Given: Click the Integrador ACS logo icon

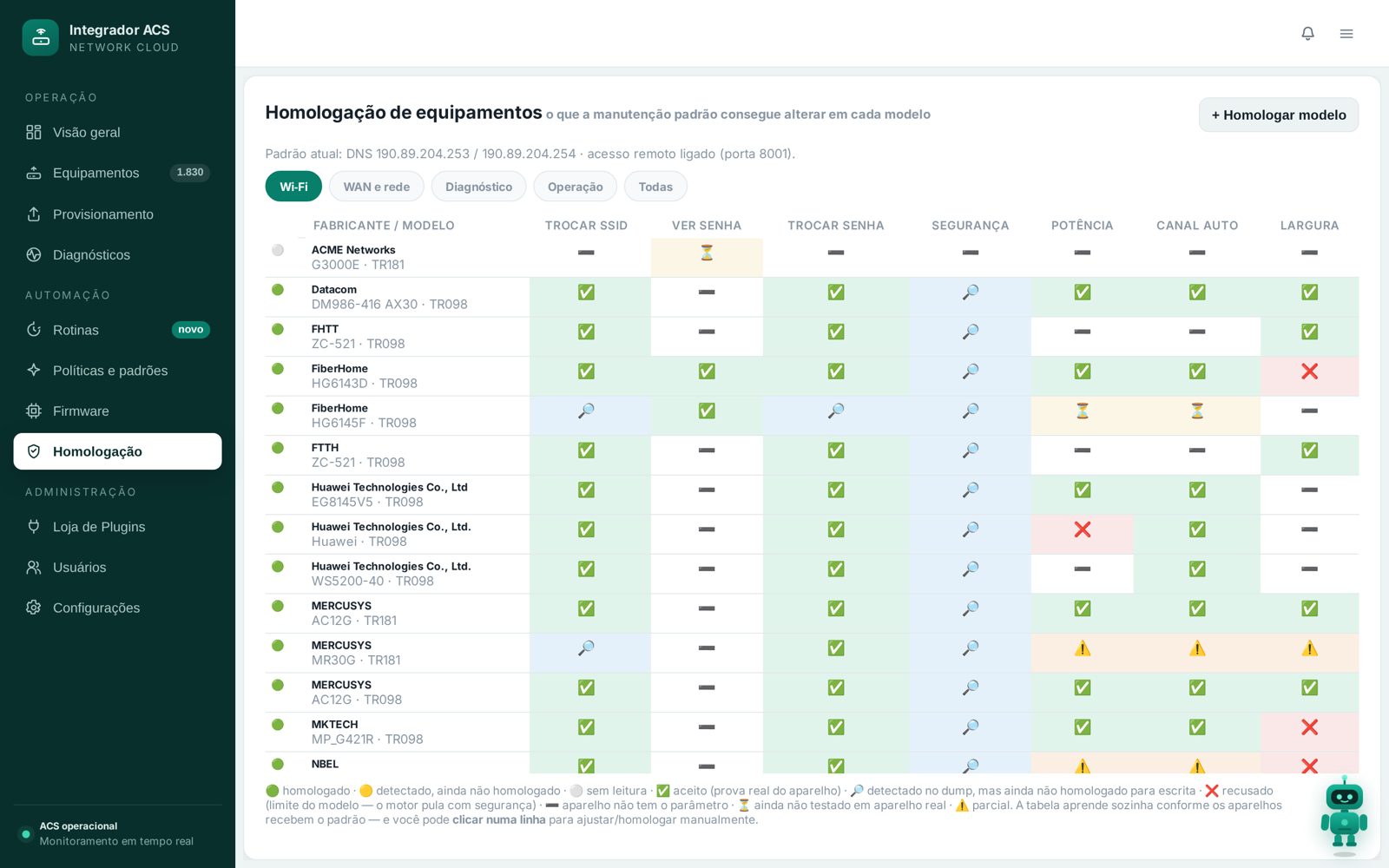Looking at the screenshot, I should 41,37.
